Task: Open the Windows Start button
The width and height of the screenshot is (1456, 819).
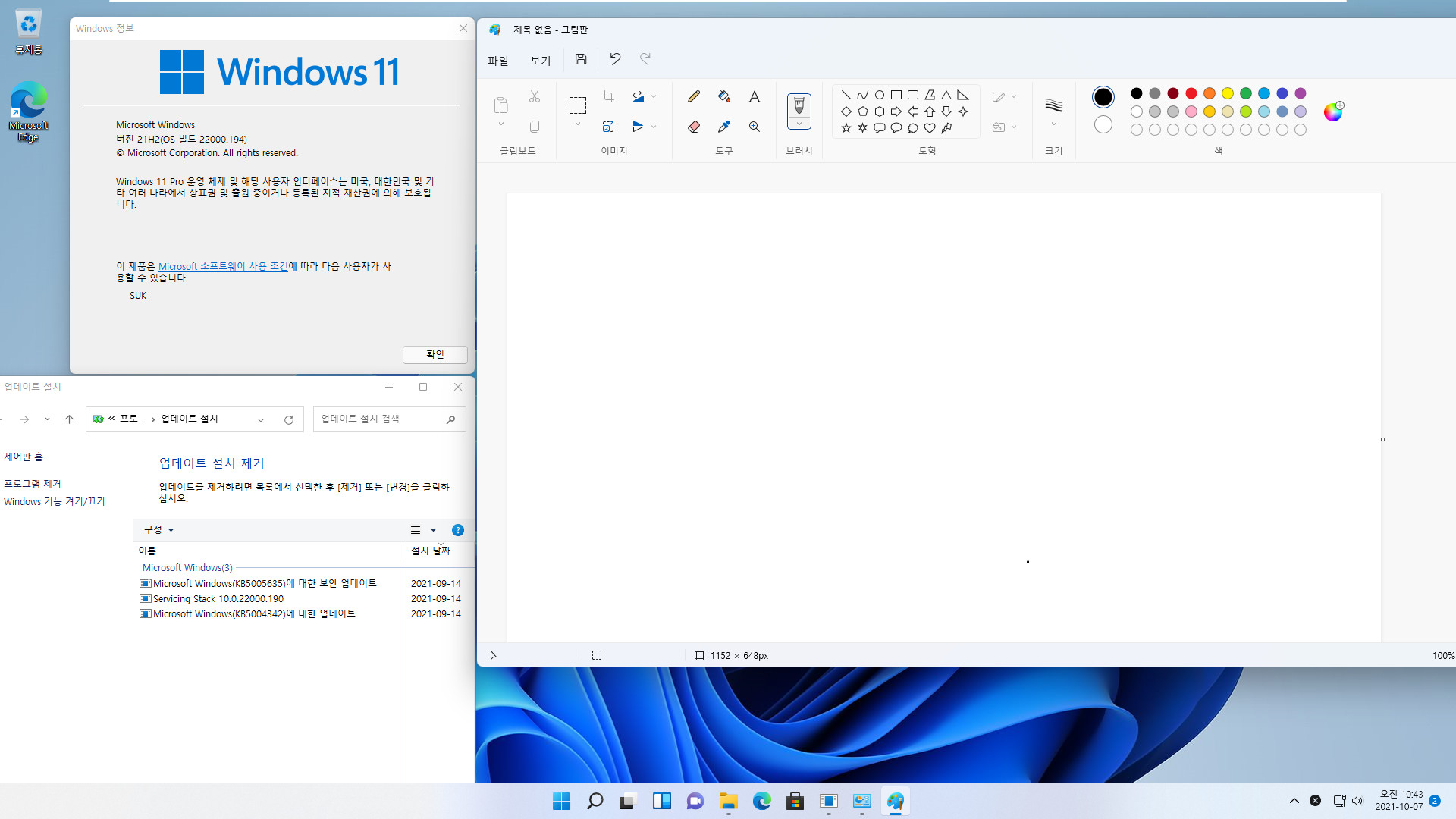Action: click(x=562, y=801)
